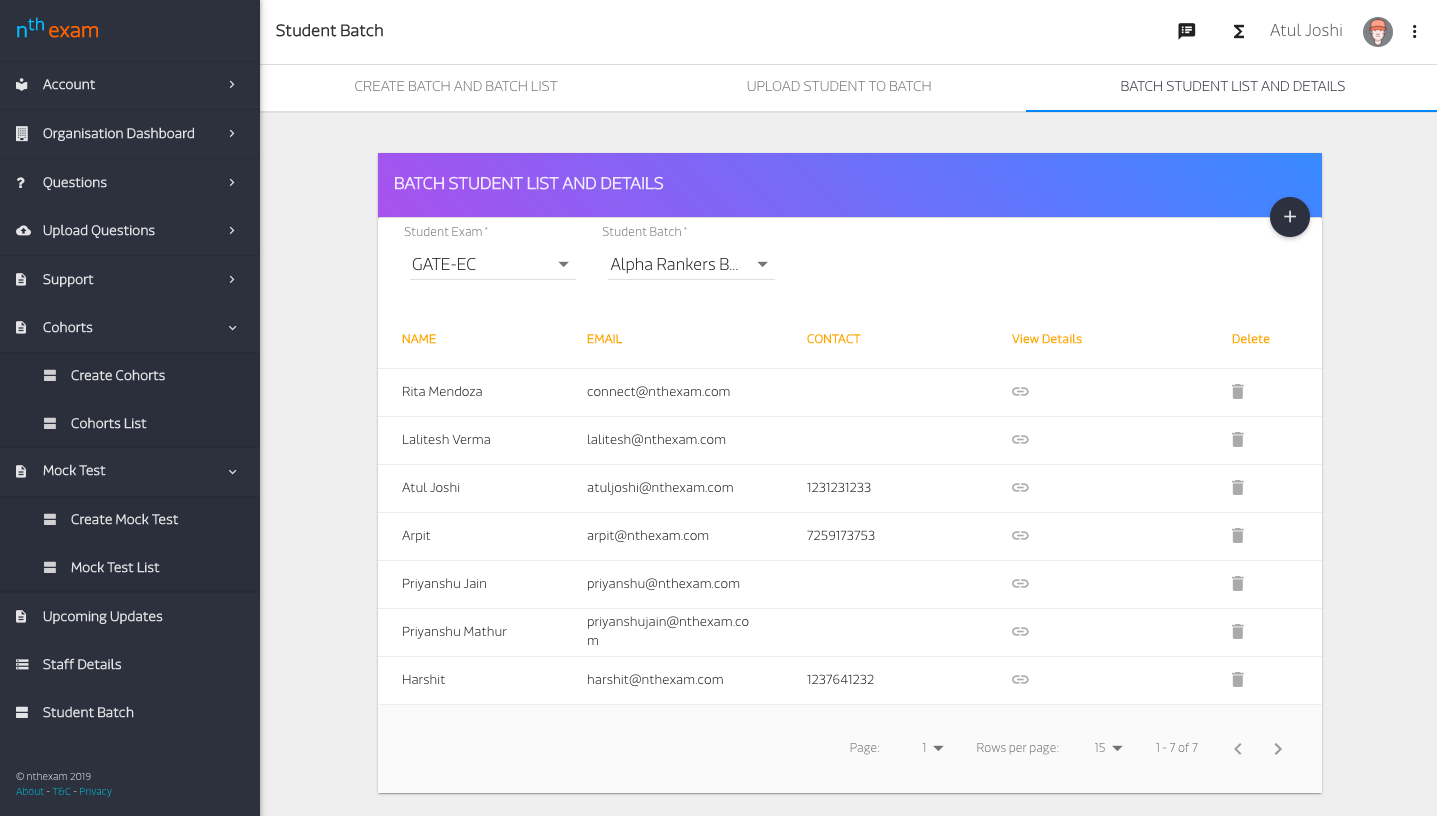Open the three-dot more options menu
This screenshot has width=1437, height=816.
coord(1414,31)
